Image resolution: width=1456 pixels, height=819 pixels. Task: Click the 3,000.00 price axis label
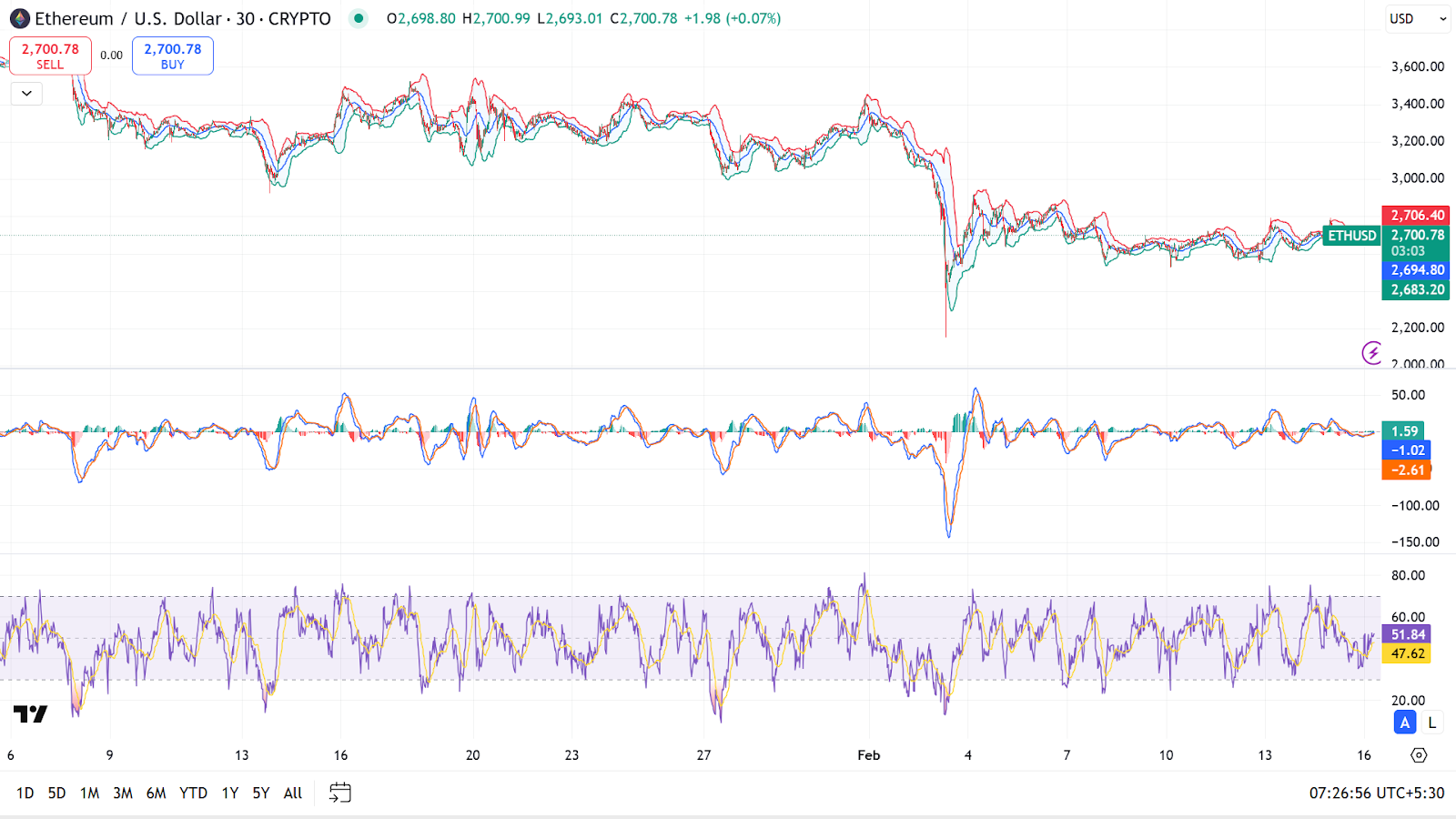1418,178
